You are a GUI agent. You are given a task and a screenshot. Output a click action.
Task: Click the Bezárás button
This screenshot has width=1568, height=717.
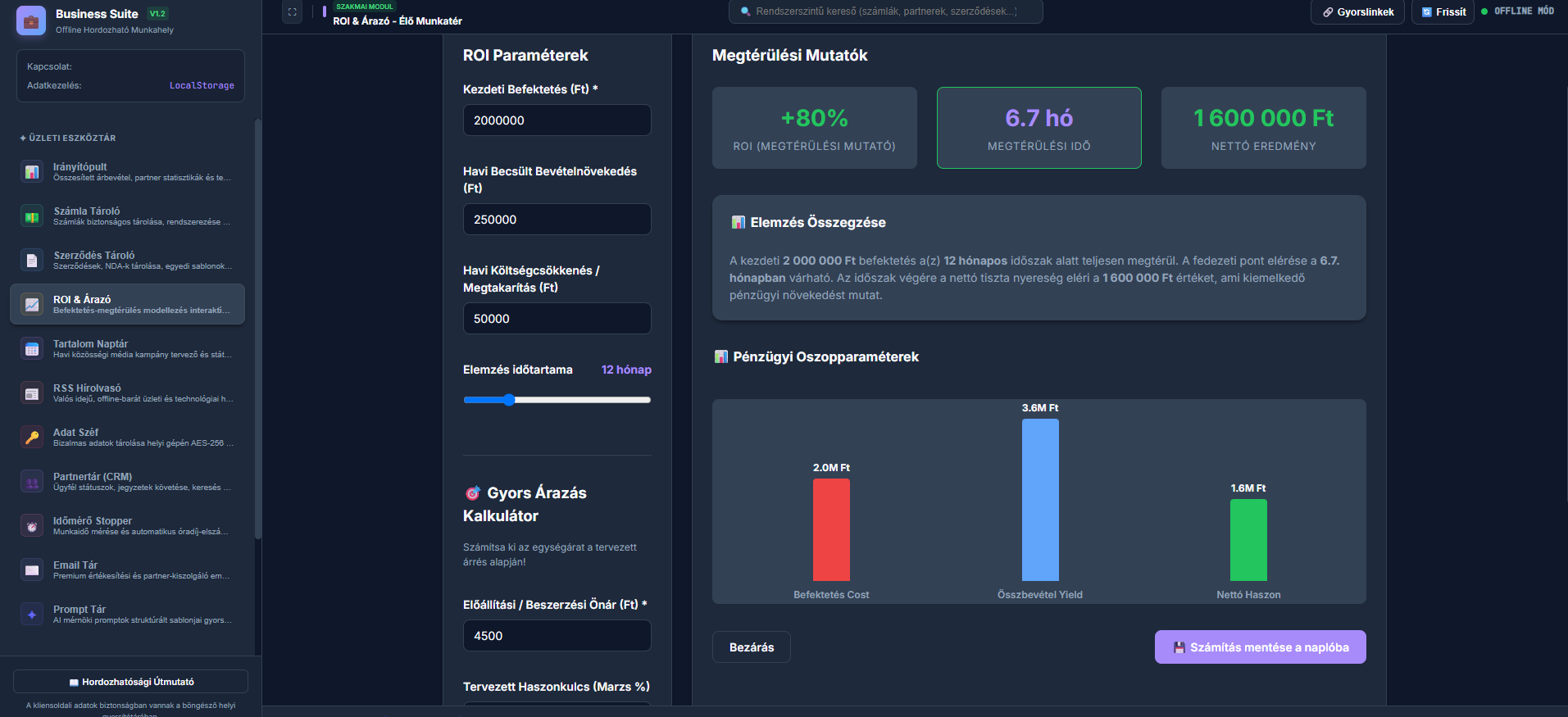[x=752, y=647]
